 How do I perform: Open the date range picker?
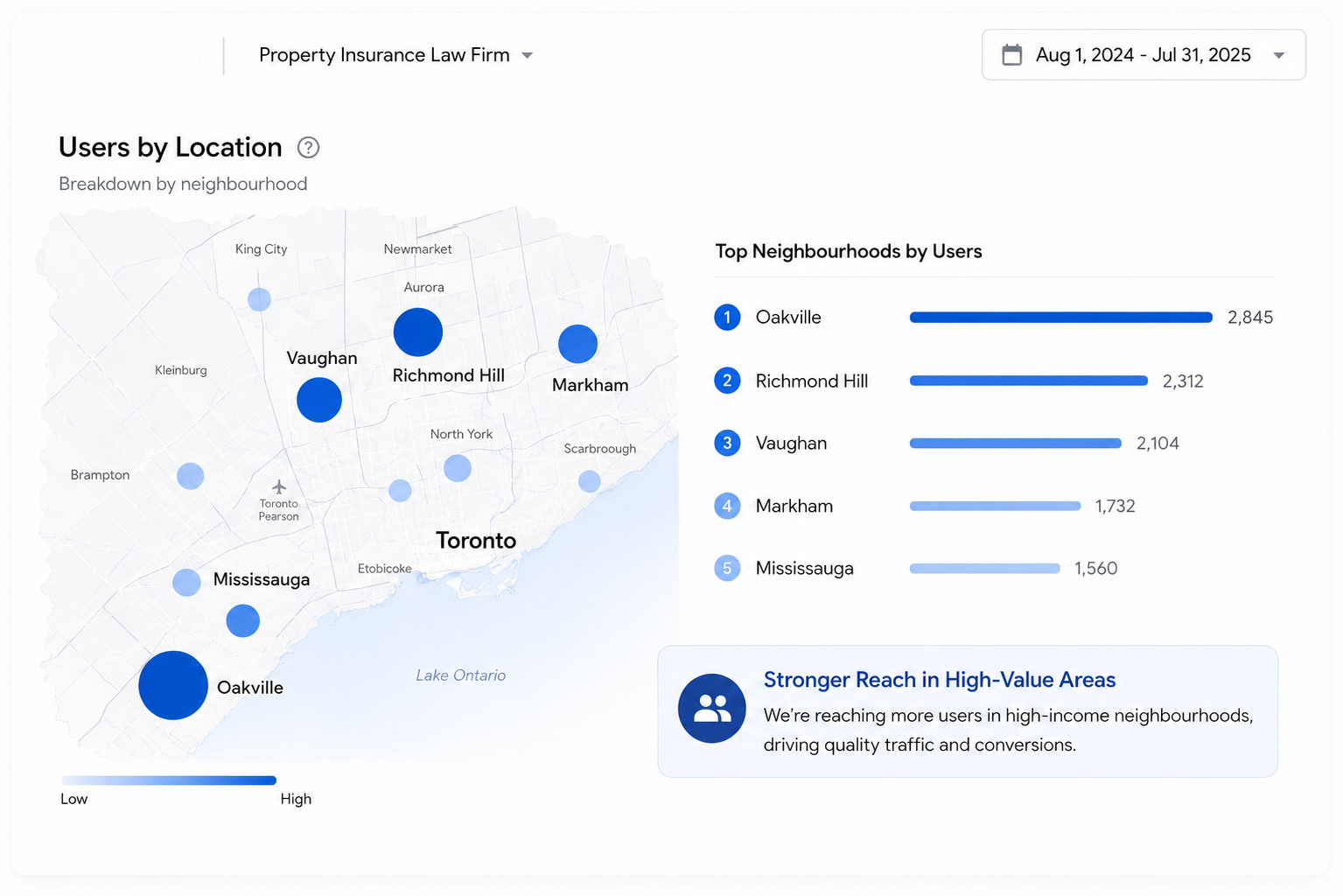coord(1144,55)
